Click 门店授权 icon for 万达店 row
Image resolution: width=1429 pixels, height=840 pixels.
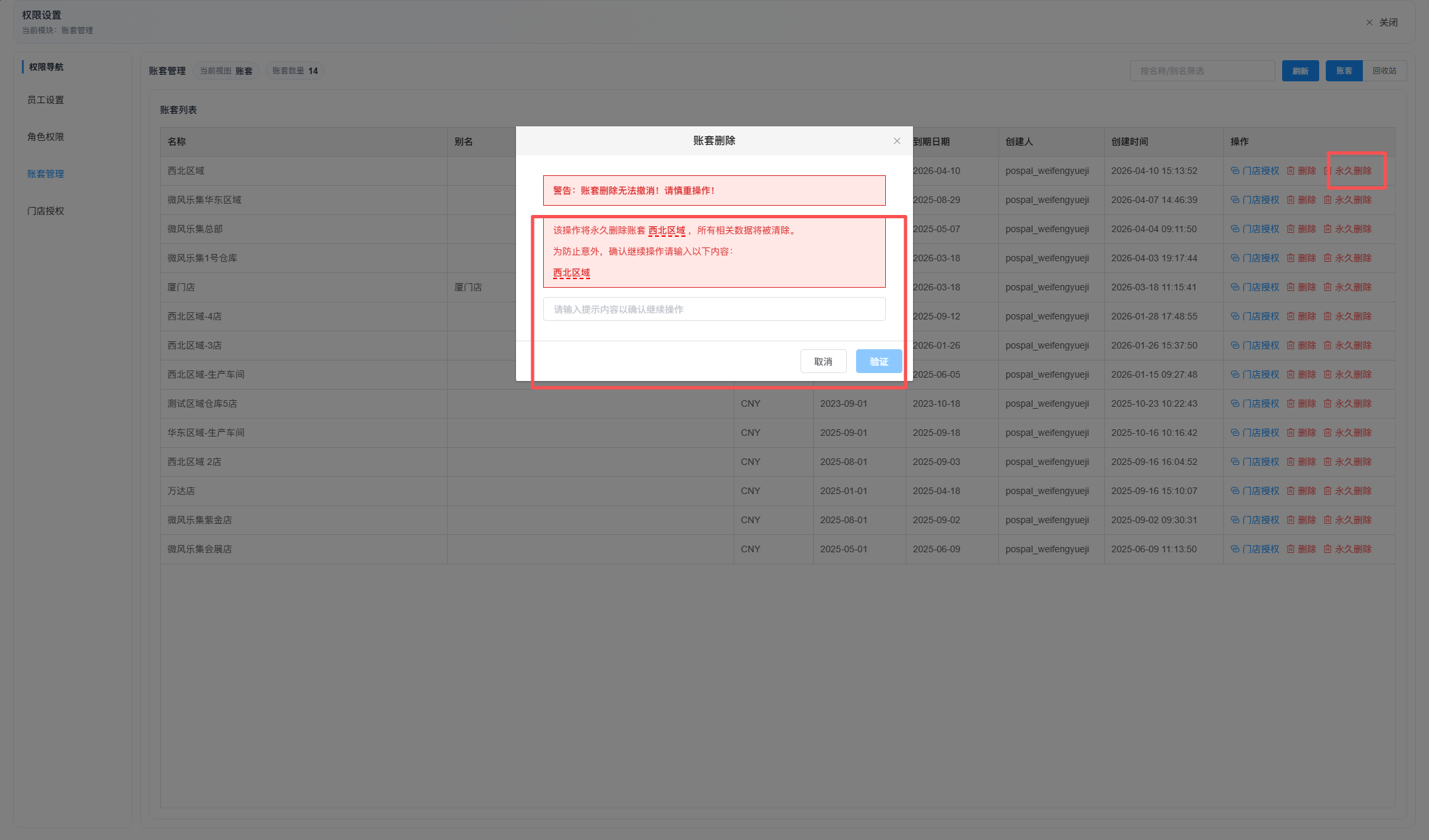(1235, 491)
